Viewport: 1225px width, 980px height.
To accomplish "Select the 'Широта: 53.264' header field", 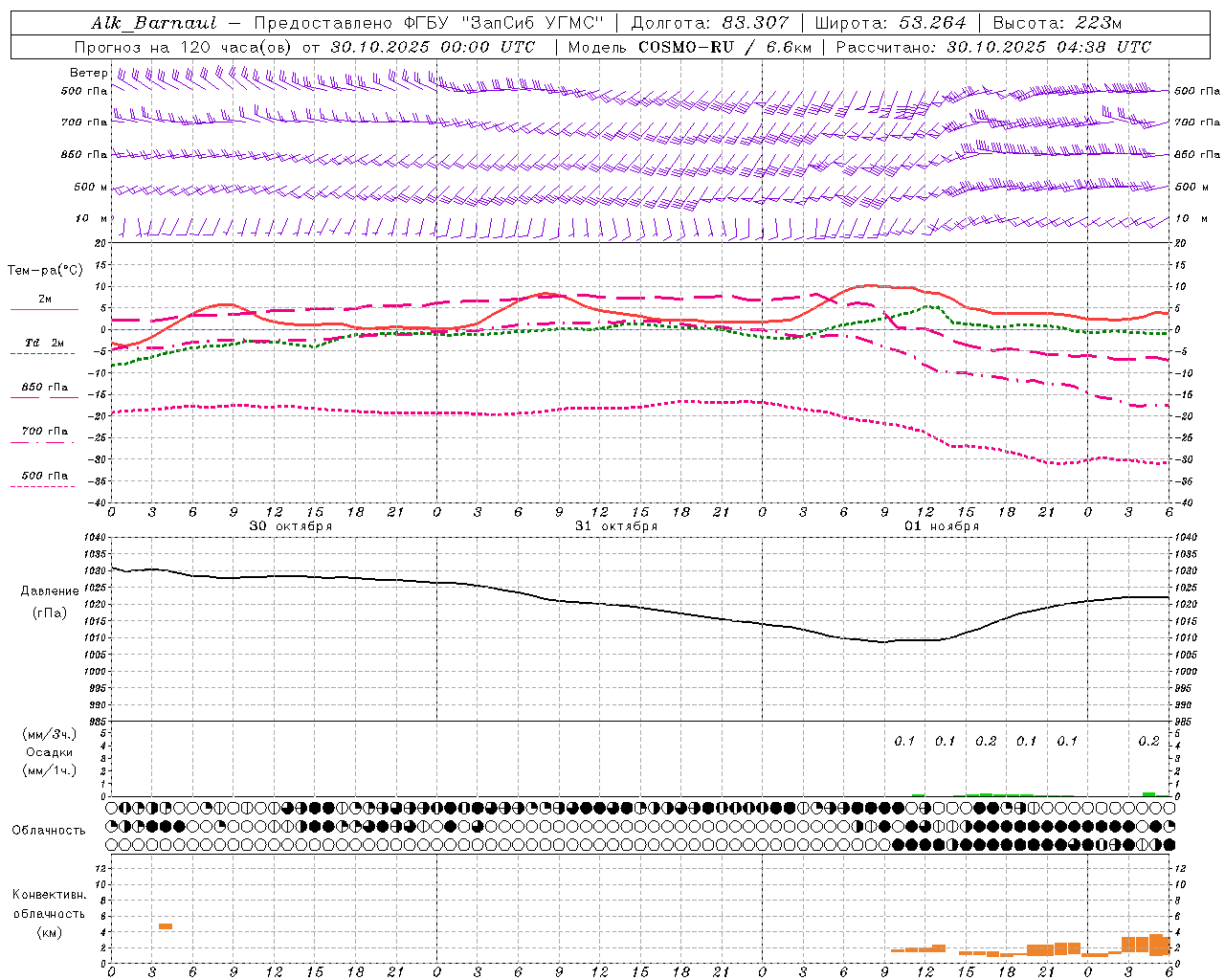I will [x=889, y=23].
